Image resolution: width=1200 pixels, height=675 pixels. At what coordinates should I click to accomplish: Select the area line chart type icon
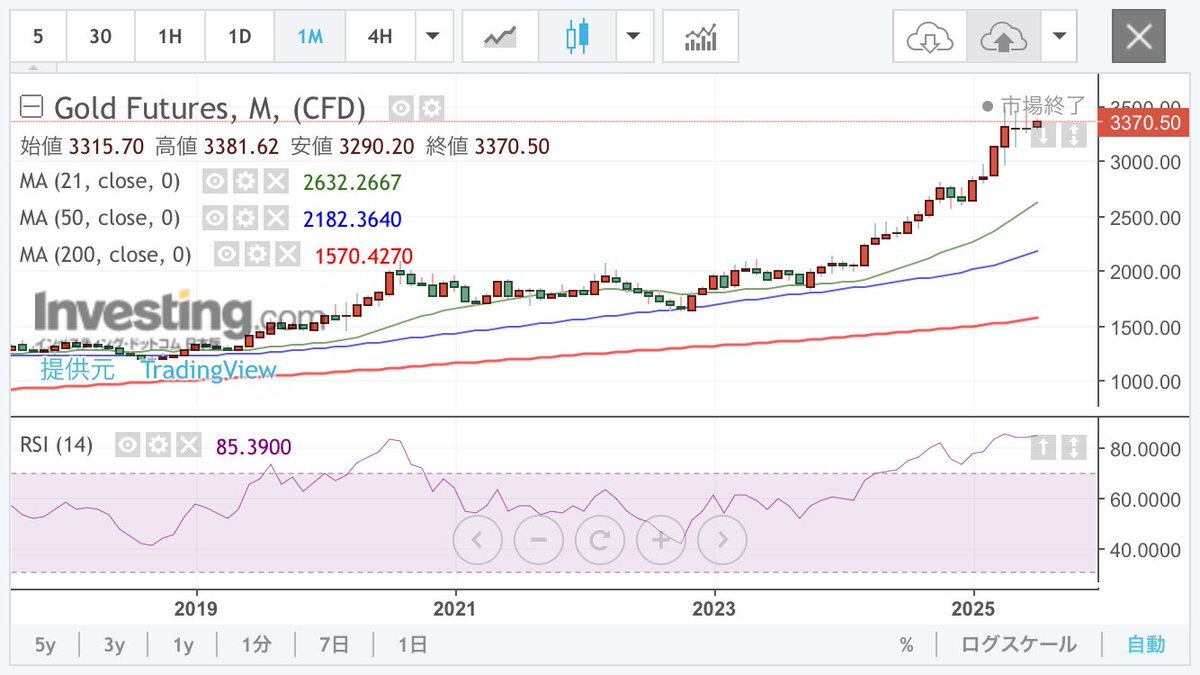(500, 37)
